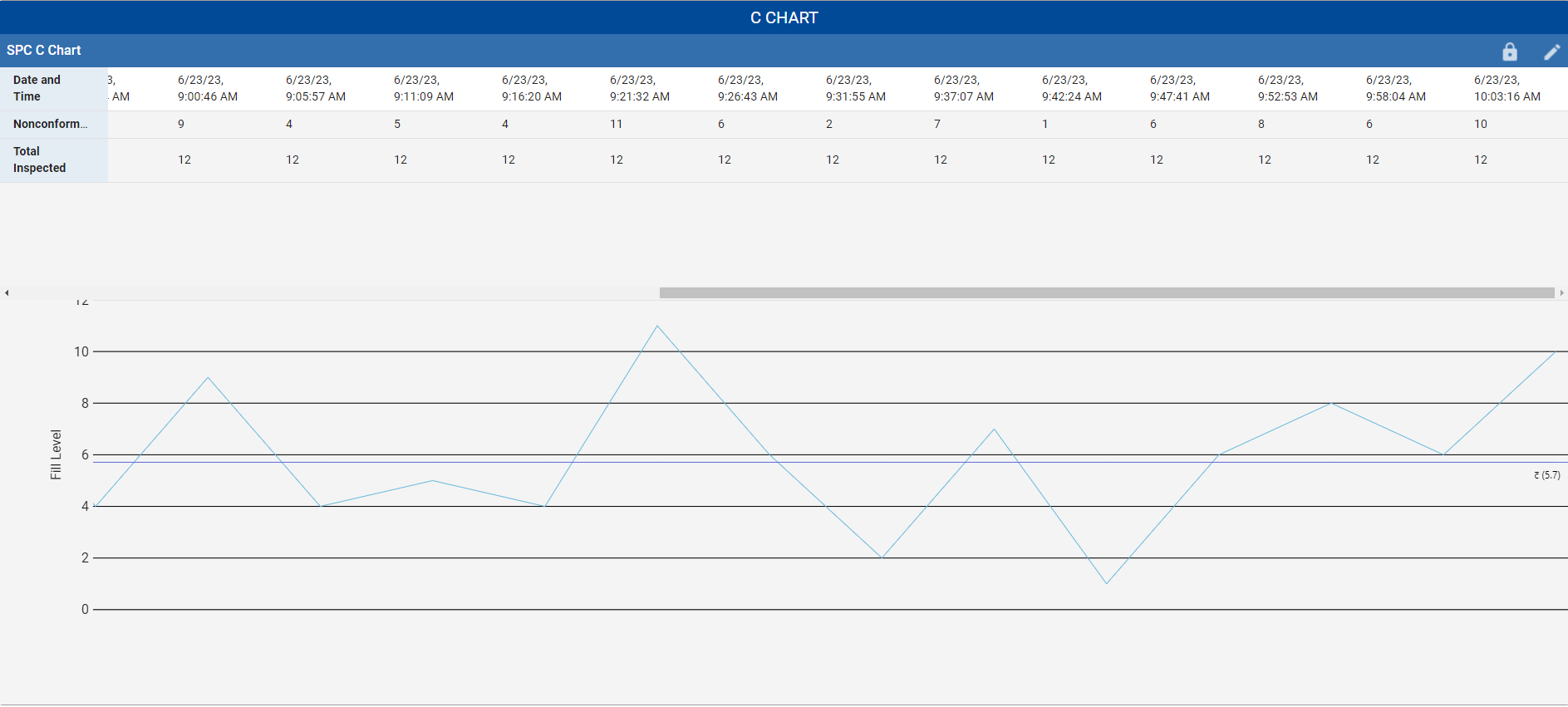Image resolution: width=1568 pixels, height=707 pixels.
Task: Select the Date and Time row header
Action: pos(54,88)
